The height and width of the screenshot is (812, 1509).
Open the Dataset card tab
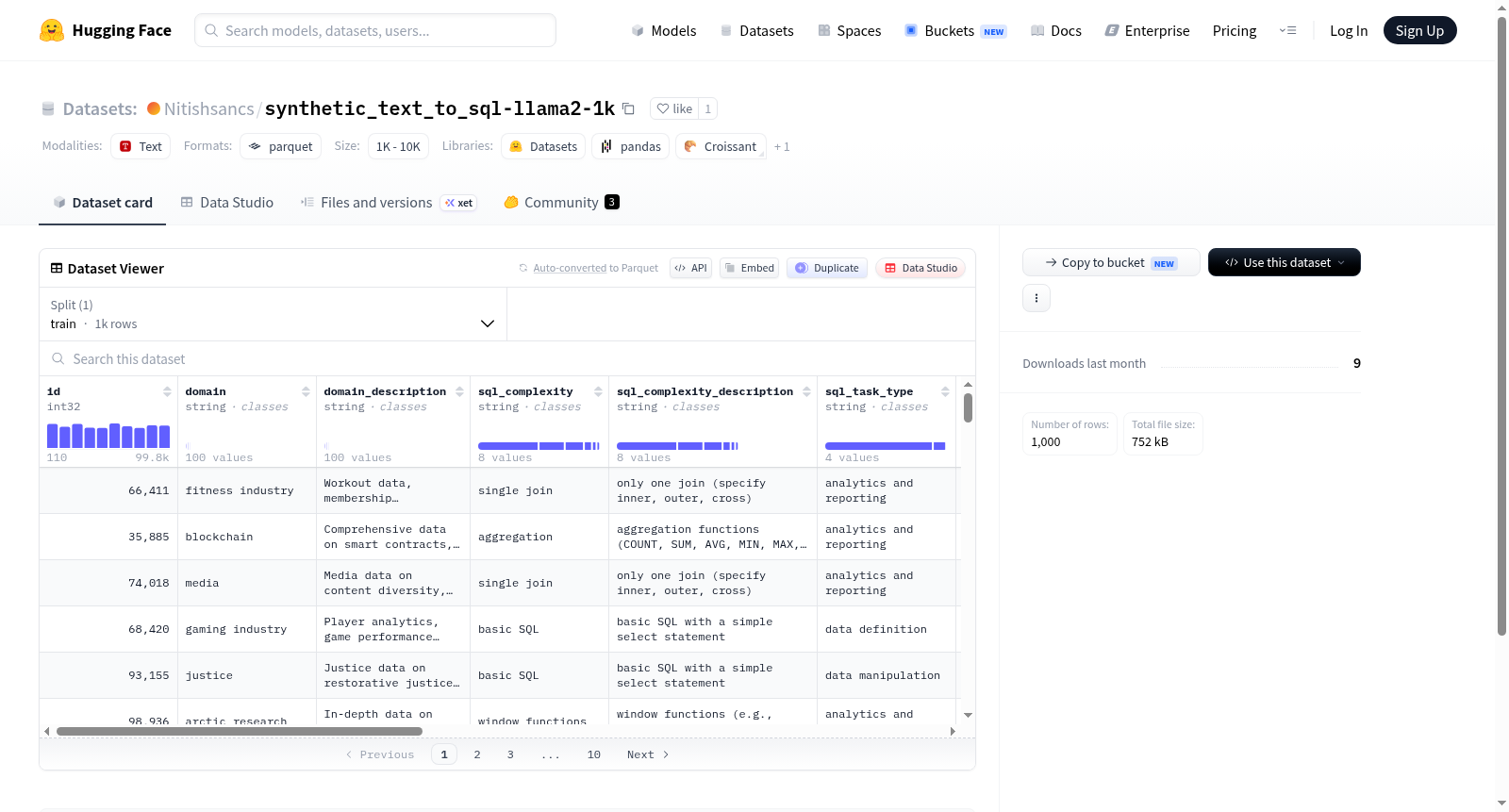103,202
